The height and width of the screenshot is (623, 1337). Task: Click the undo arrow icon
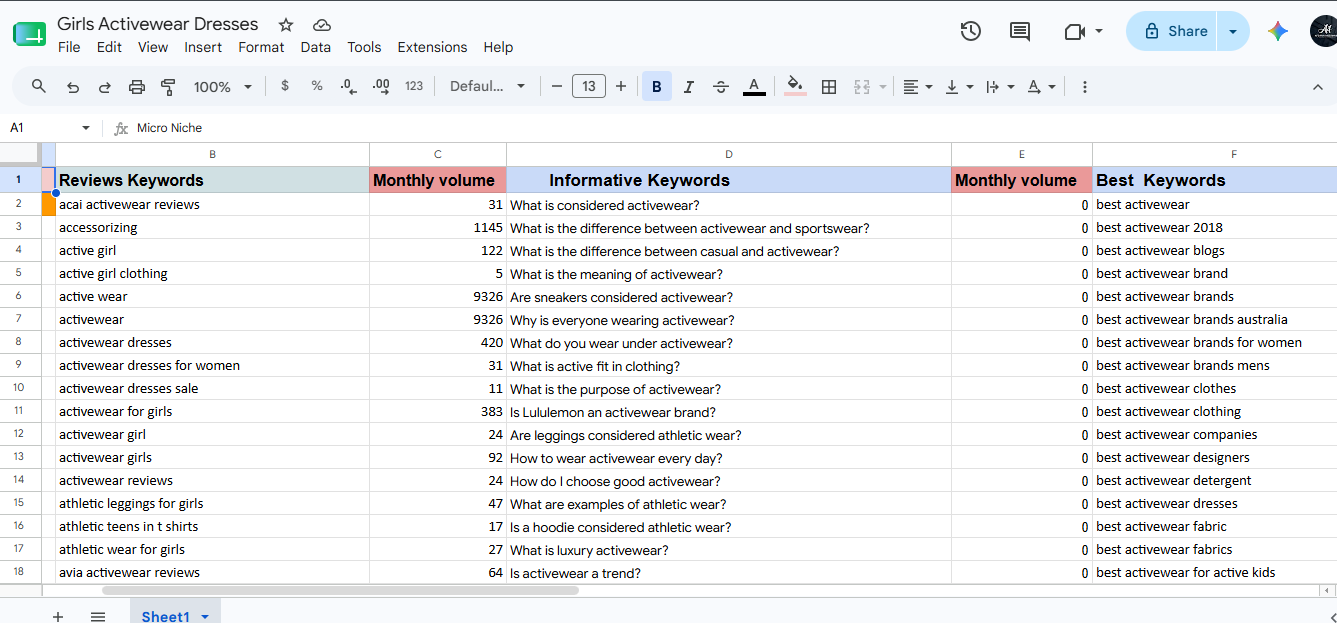click(72, 87)
